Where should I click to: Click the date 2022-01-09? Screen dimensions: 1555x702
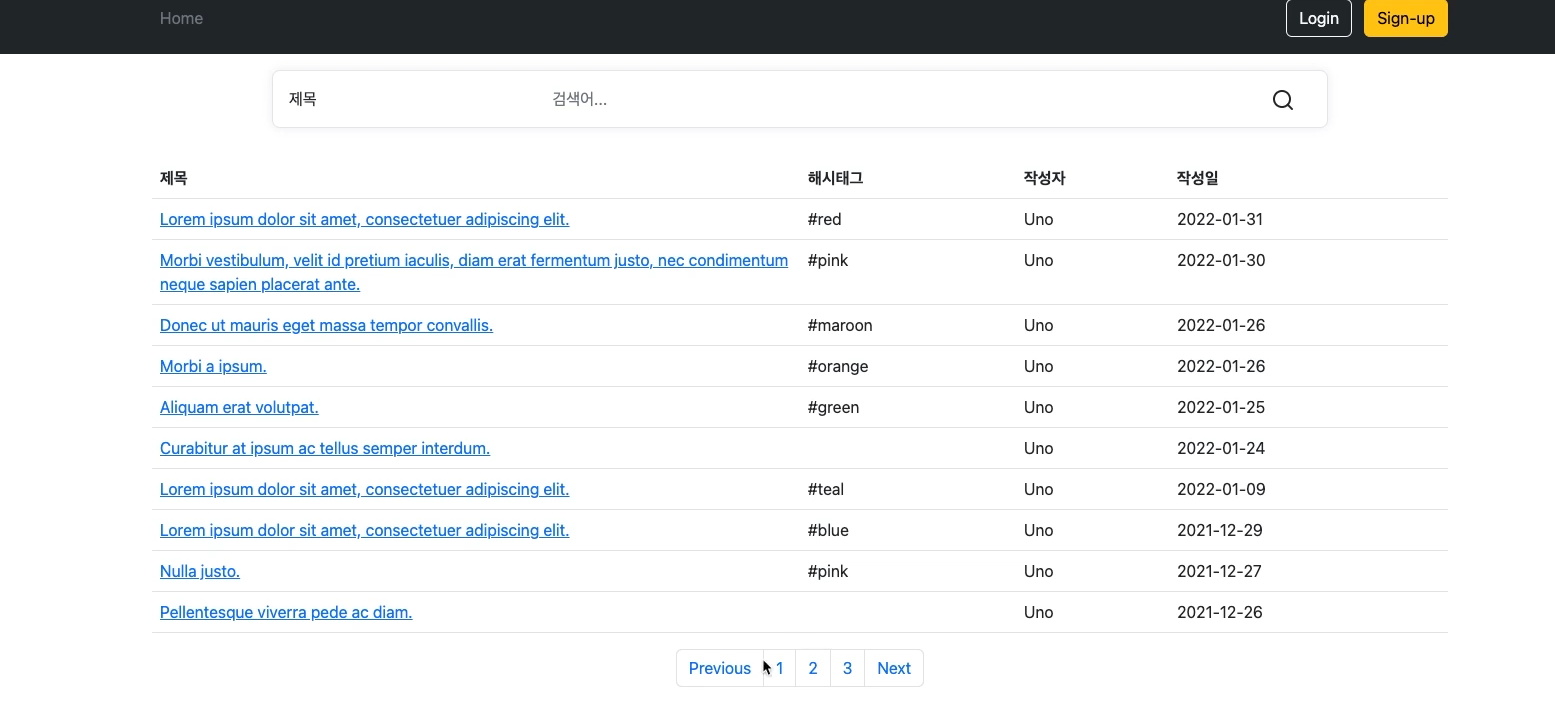(x=1221, y=489)
